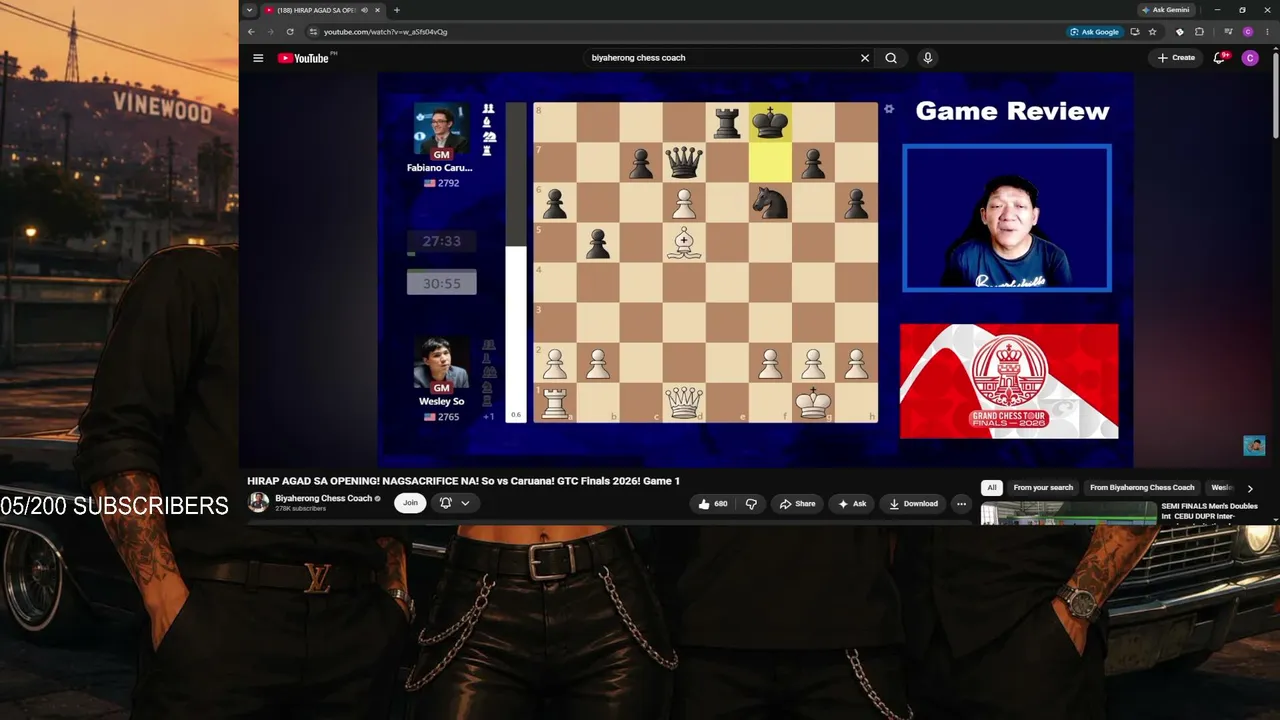Click the video title text
The height and width of the screenshot is (720, 1280).
click(x=463, y=481)
